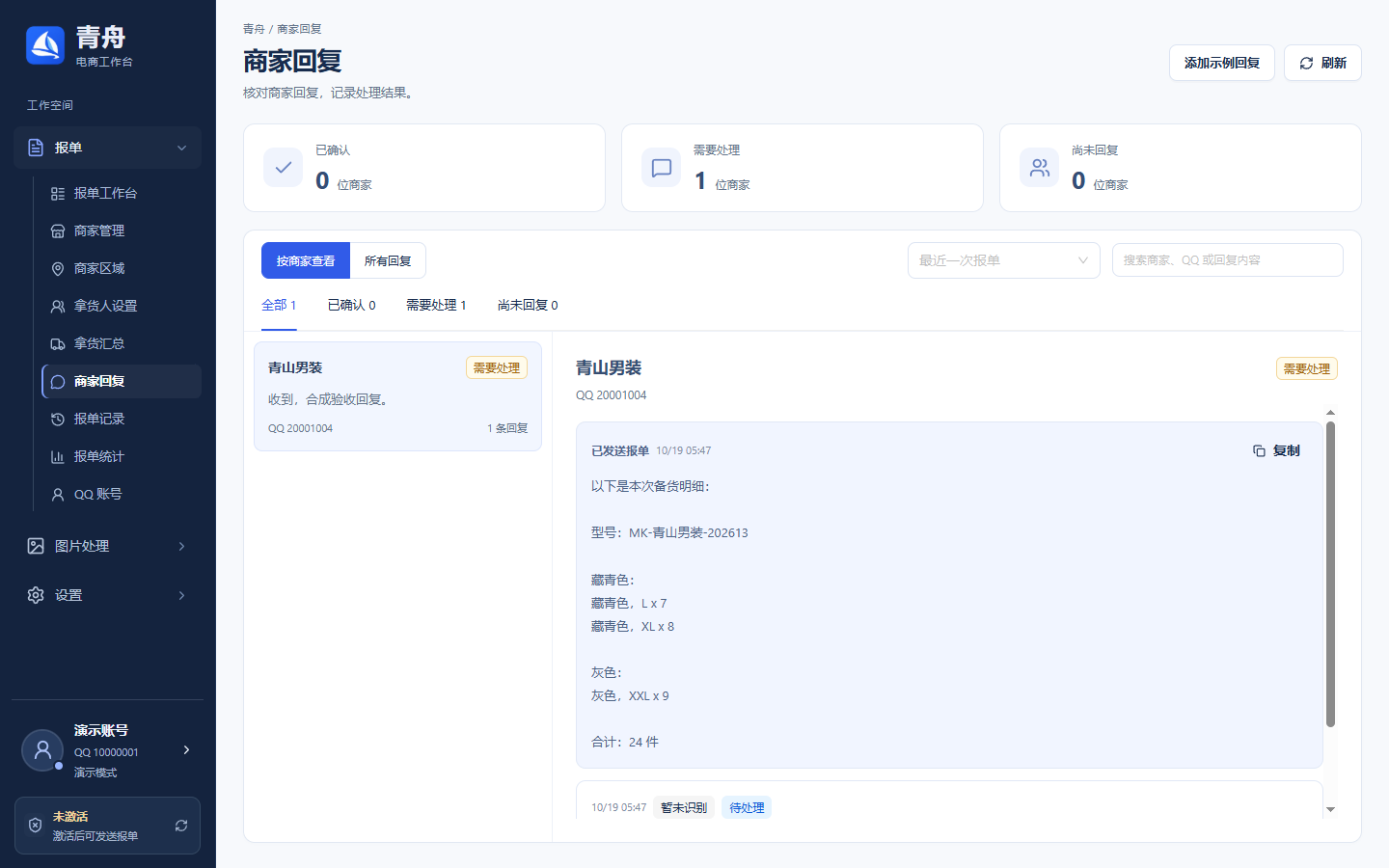
Task: Click the 青舟 breadcrumb link
Action: point(254,29)
